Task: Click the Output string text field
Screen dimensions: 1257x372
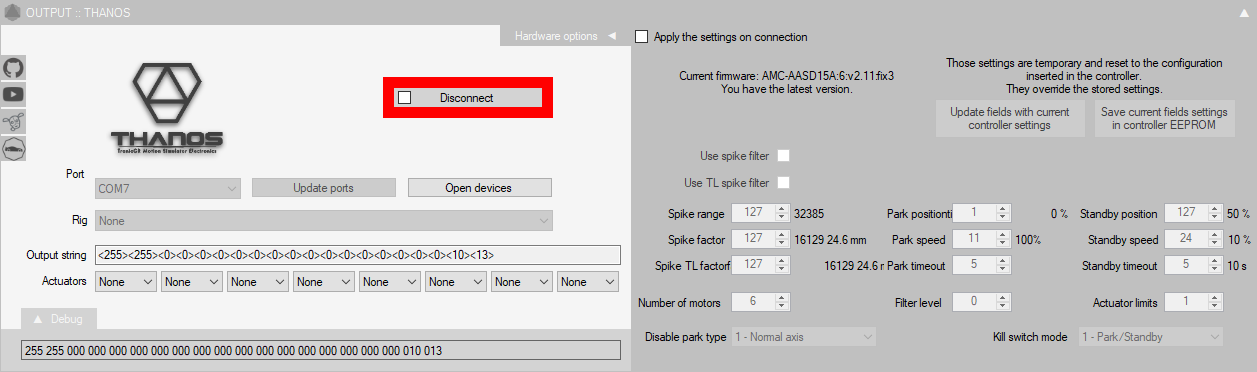Action: (358, 254)
